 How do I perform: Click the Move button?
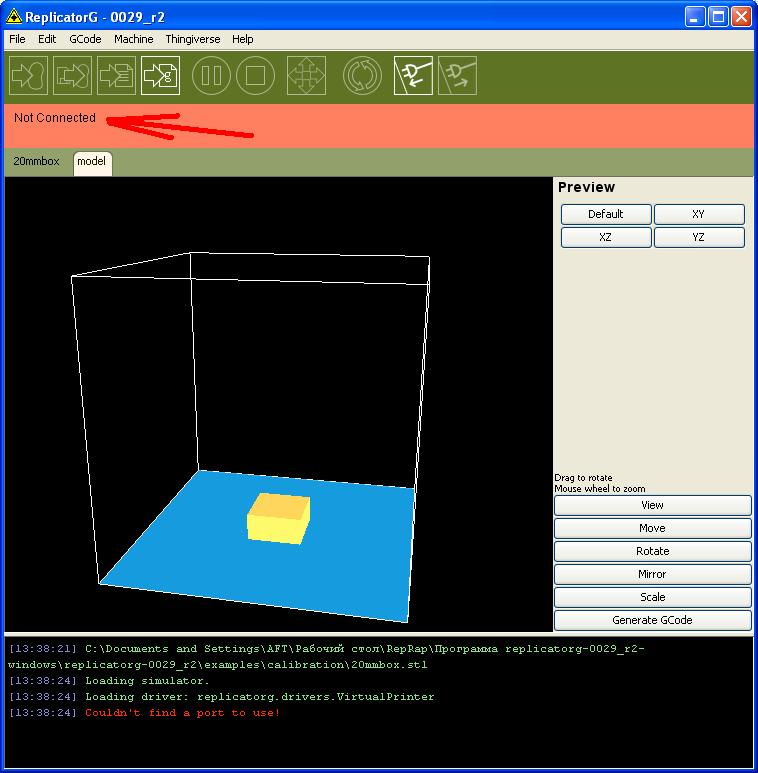[653, 528]
